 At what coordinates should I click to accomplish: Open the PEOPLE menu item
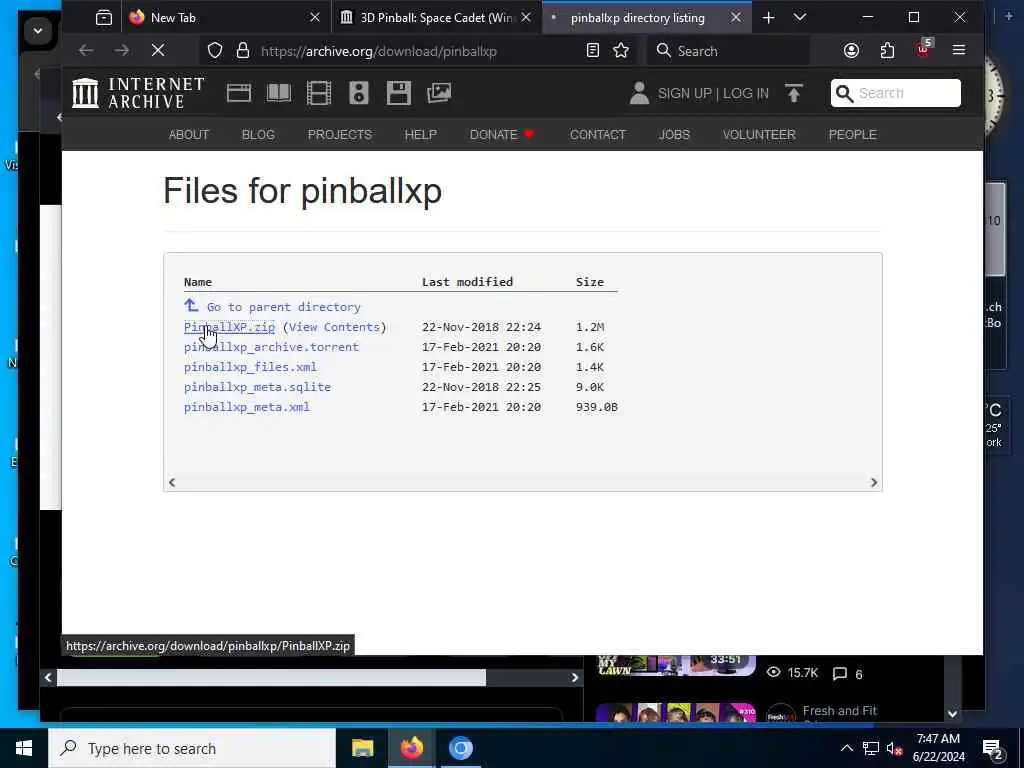tap(852, 135)
